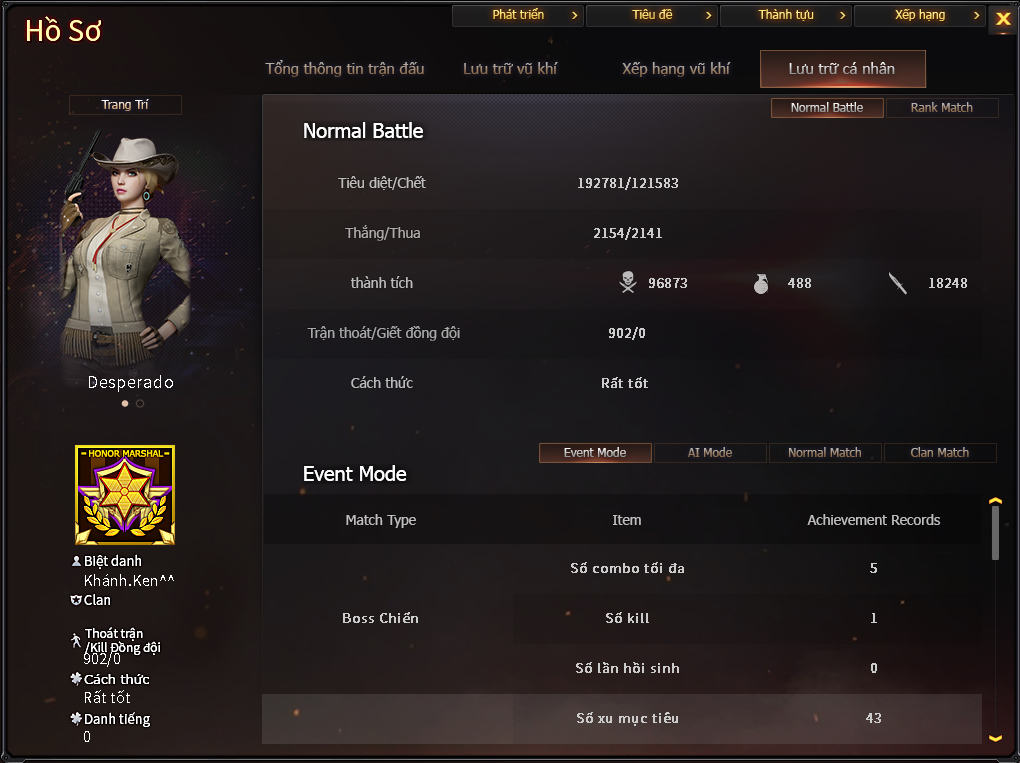Open Tổng thông tin trận đấu tab
Viewport: 1020px width, 763px height.
pyautogui.click(x=345, y=69)
